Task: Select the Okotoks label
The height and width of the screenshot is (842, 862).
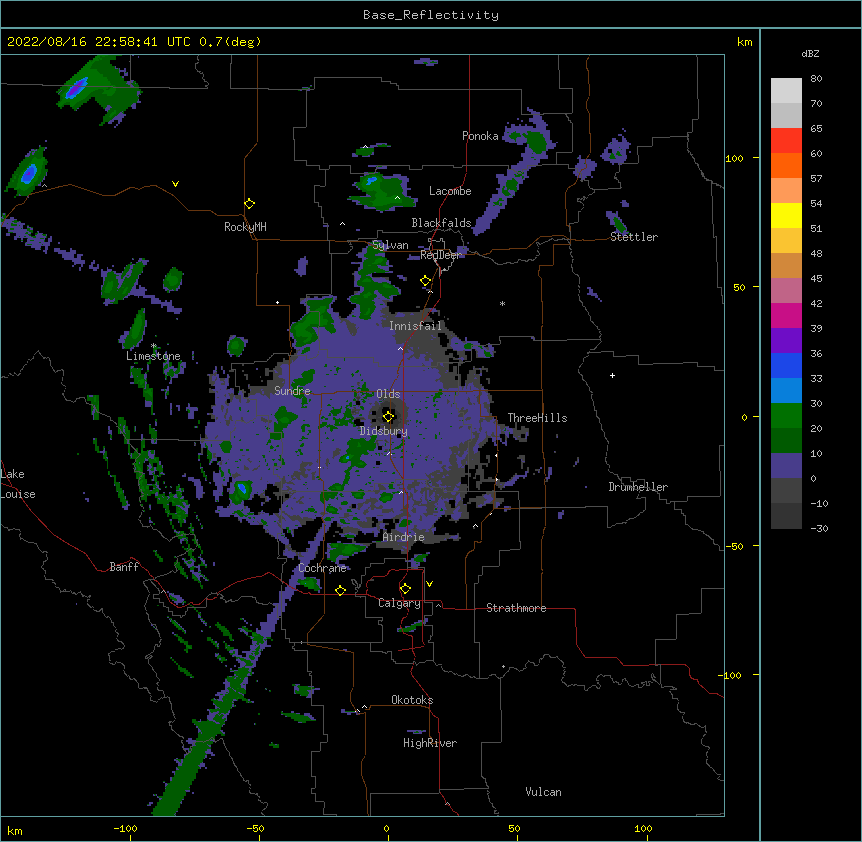Action: click(412, 700)
